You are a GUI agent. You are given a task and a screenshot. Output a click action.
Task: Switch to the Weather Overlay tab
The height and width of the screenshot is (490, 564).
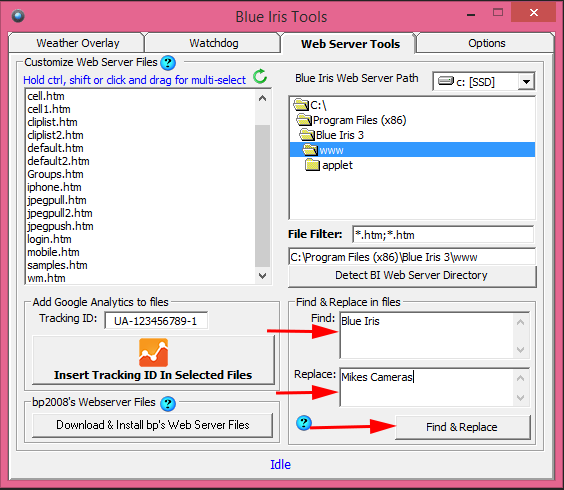coord(77,43)
